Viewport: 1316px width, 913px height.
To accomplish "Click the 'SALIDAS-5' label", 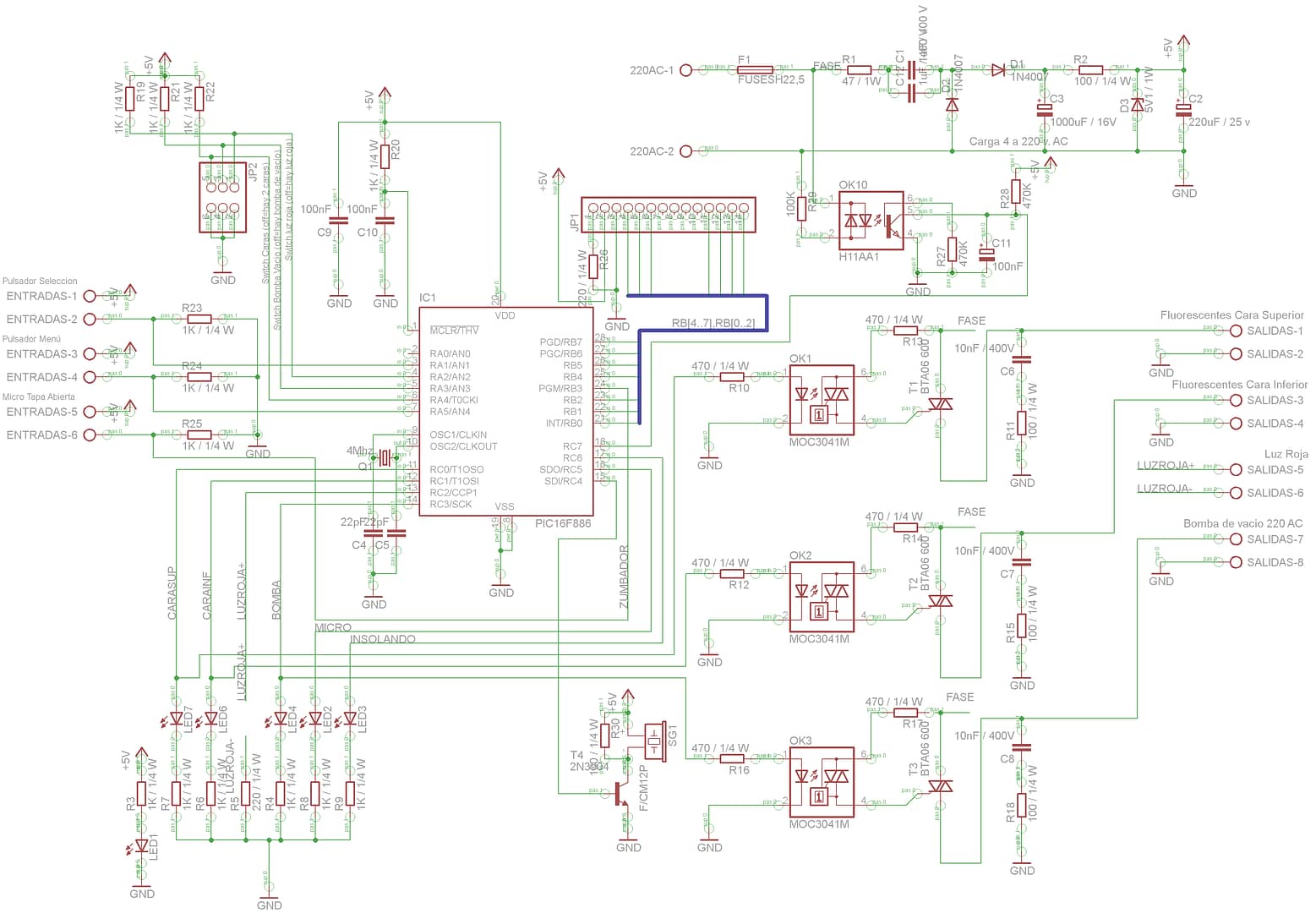I will pos(1275,470).
